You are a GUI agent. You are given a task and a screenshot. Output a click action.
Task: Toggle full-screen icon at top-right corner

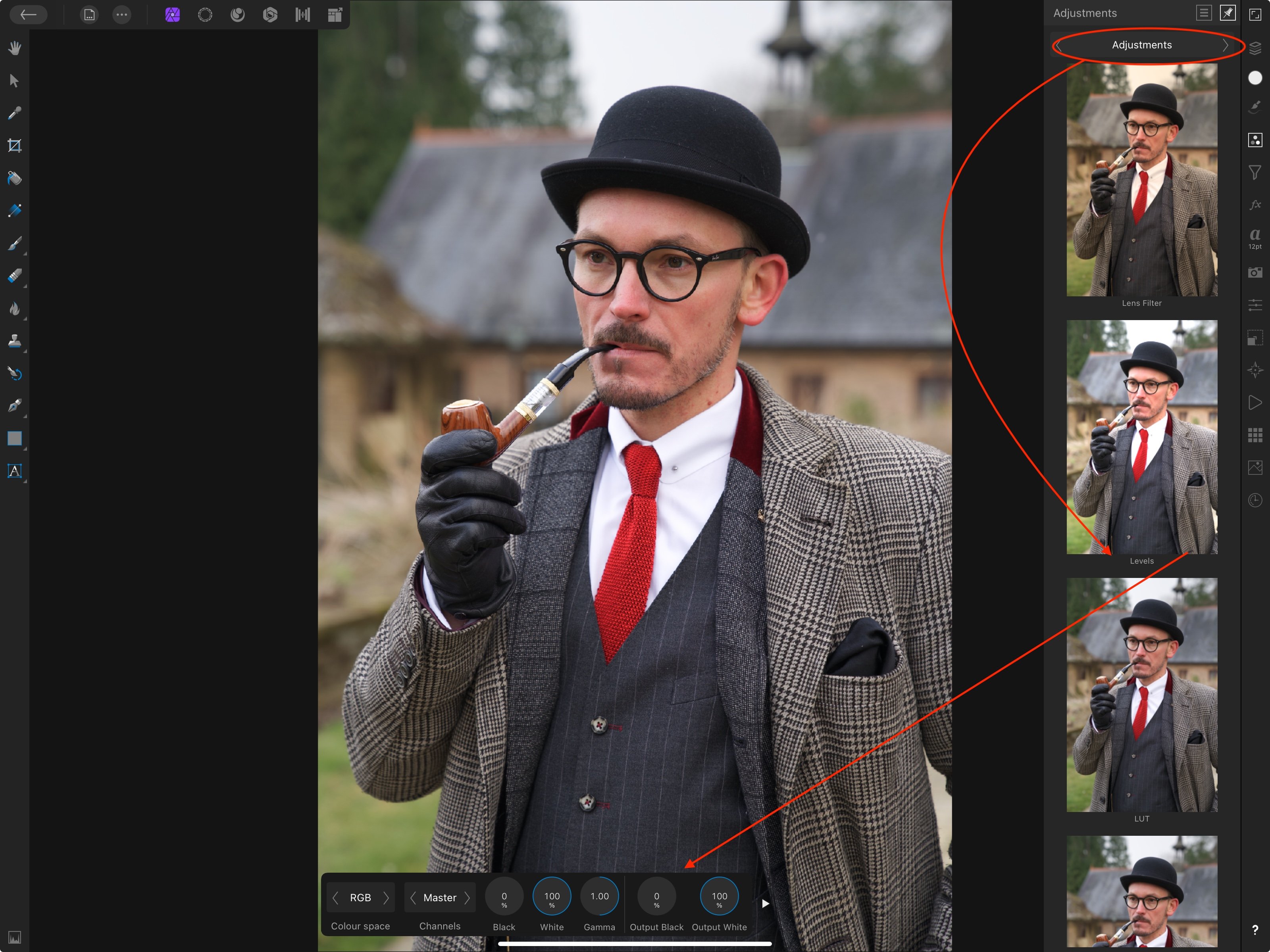click(1255, 14)
